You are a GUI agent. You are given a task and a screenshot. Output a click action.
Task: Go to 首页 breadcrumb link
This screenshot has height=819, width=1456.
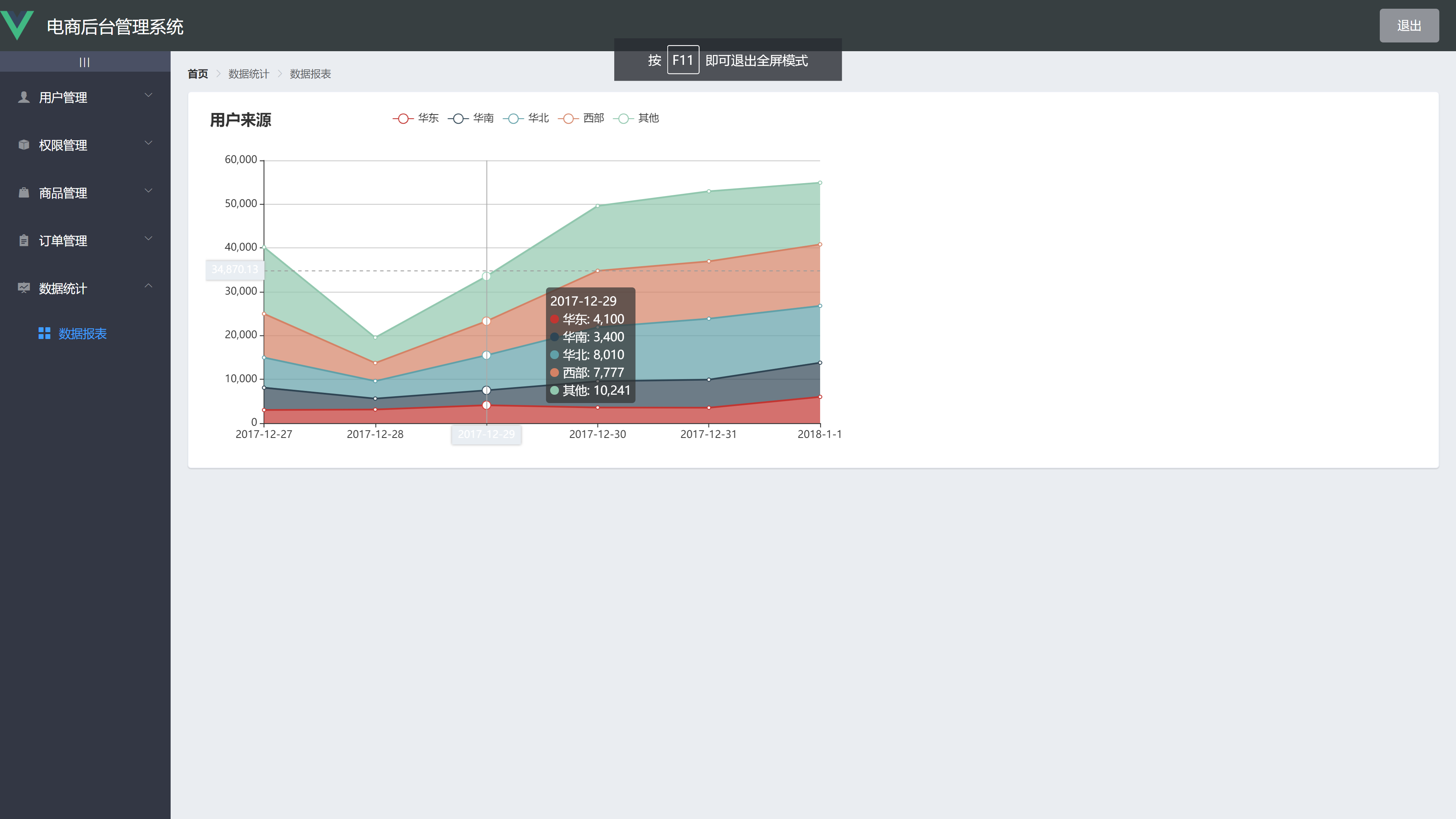click(198, 74)
